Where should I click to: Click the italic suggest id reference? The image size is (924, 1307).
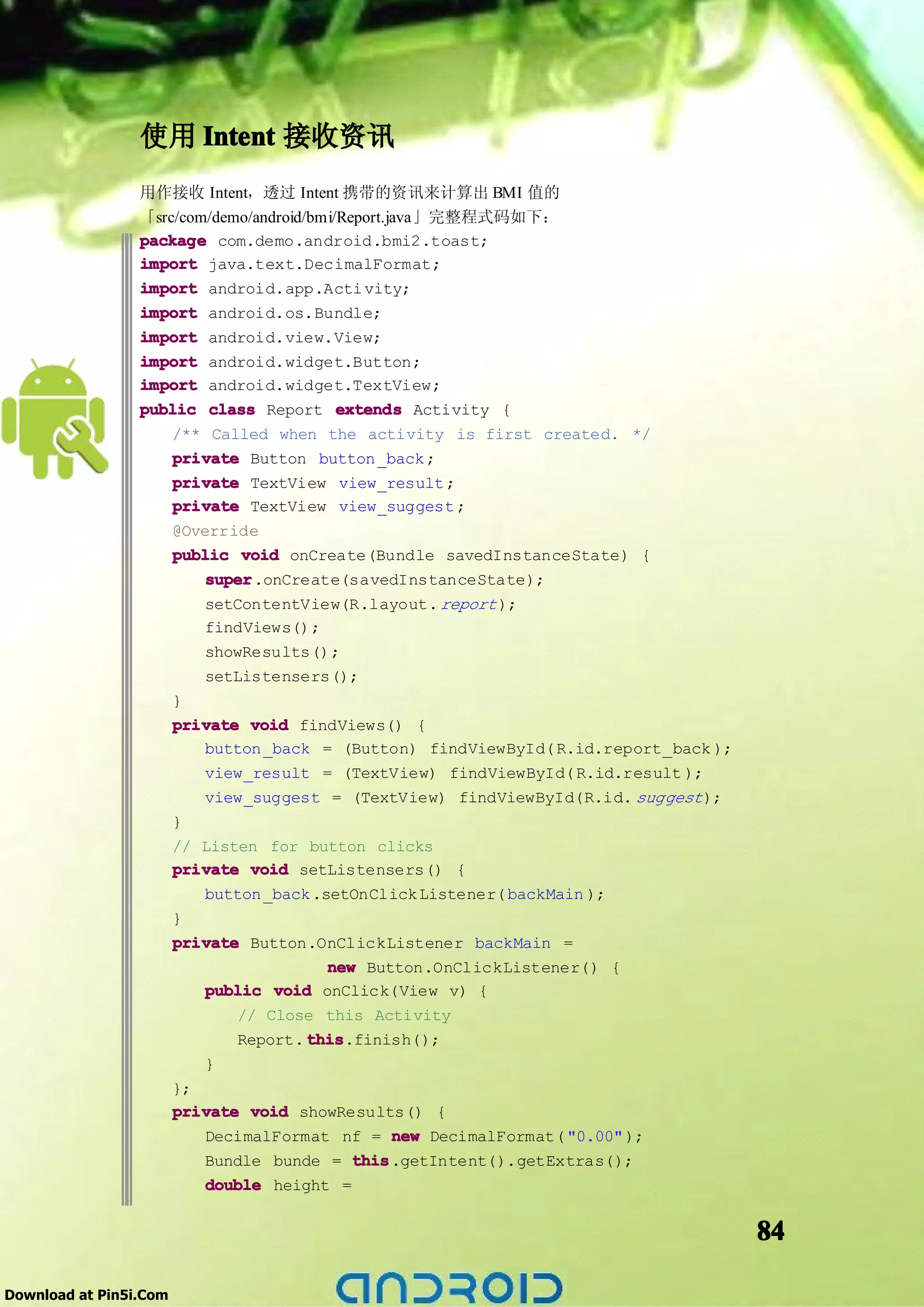[x=670, y=798]
